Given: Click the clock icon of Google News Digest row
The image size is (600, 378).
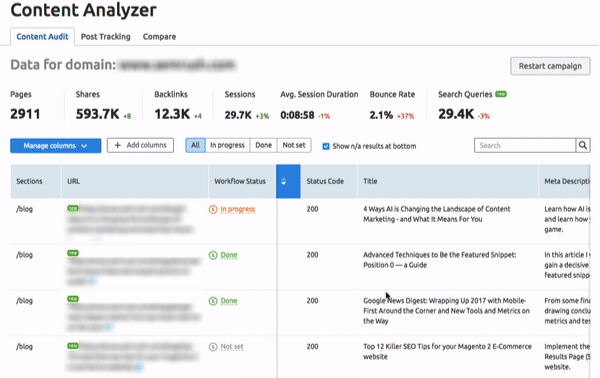Looking at the screenshot, I should point(213,301).
